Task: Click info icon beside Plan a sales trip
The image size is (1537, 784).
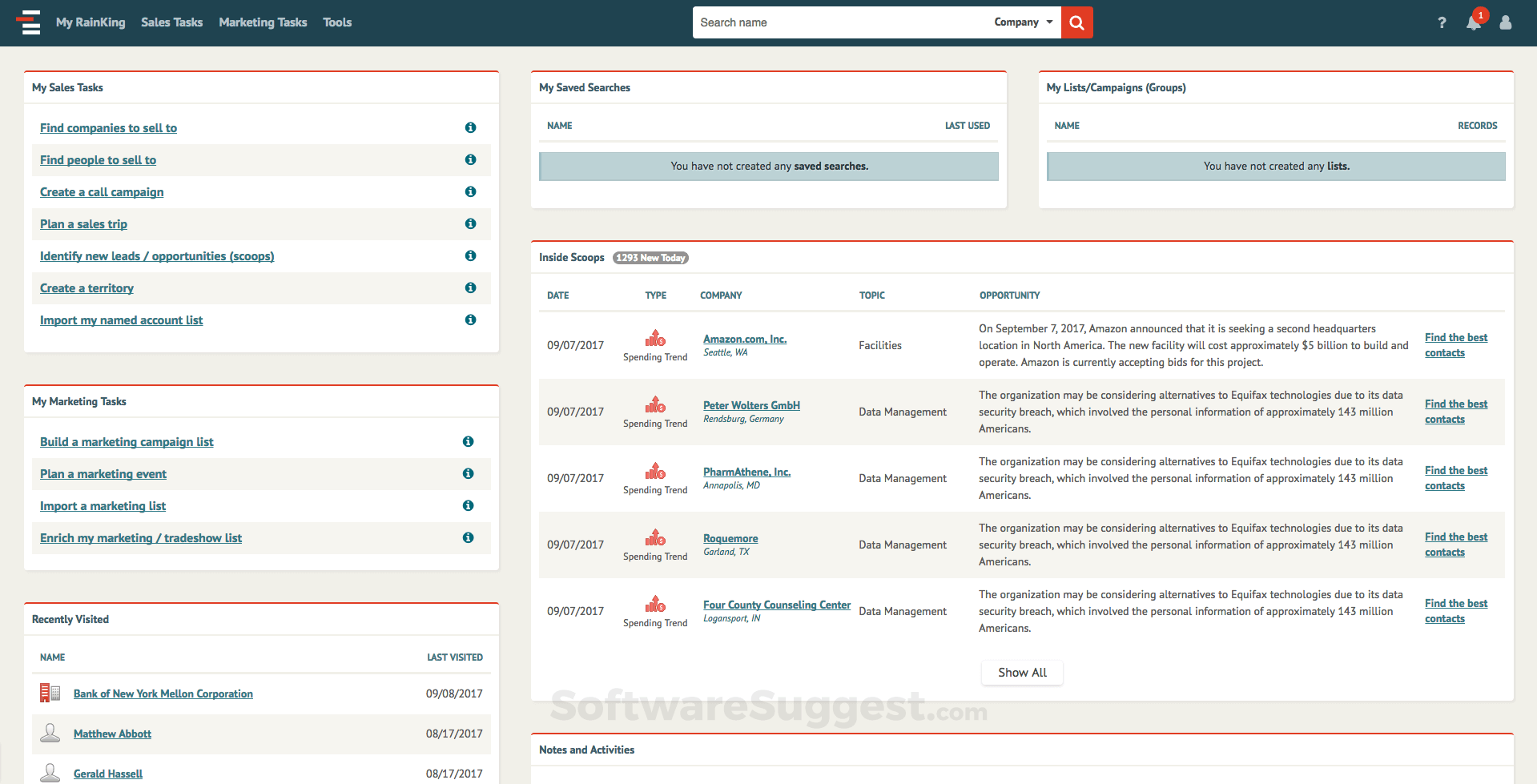Action: [470, 223]
